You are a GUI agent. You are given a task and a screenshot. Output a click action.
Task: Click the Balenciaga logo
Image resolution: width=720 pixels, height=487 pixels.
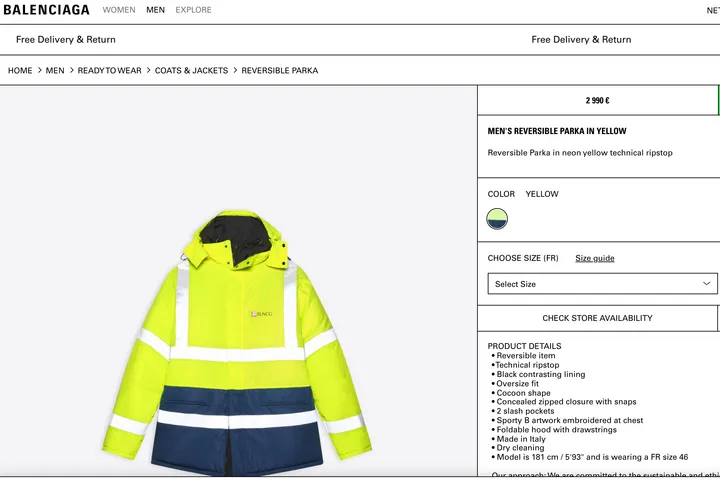(46, 10)
